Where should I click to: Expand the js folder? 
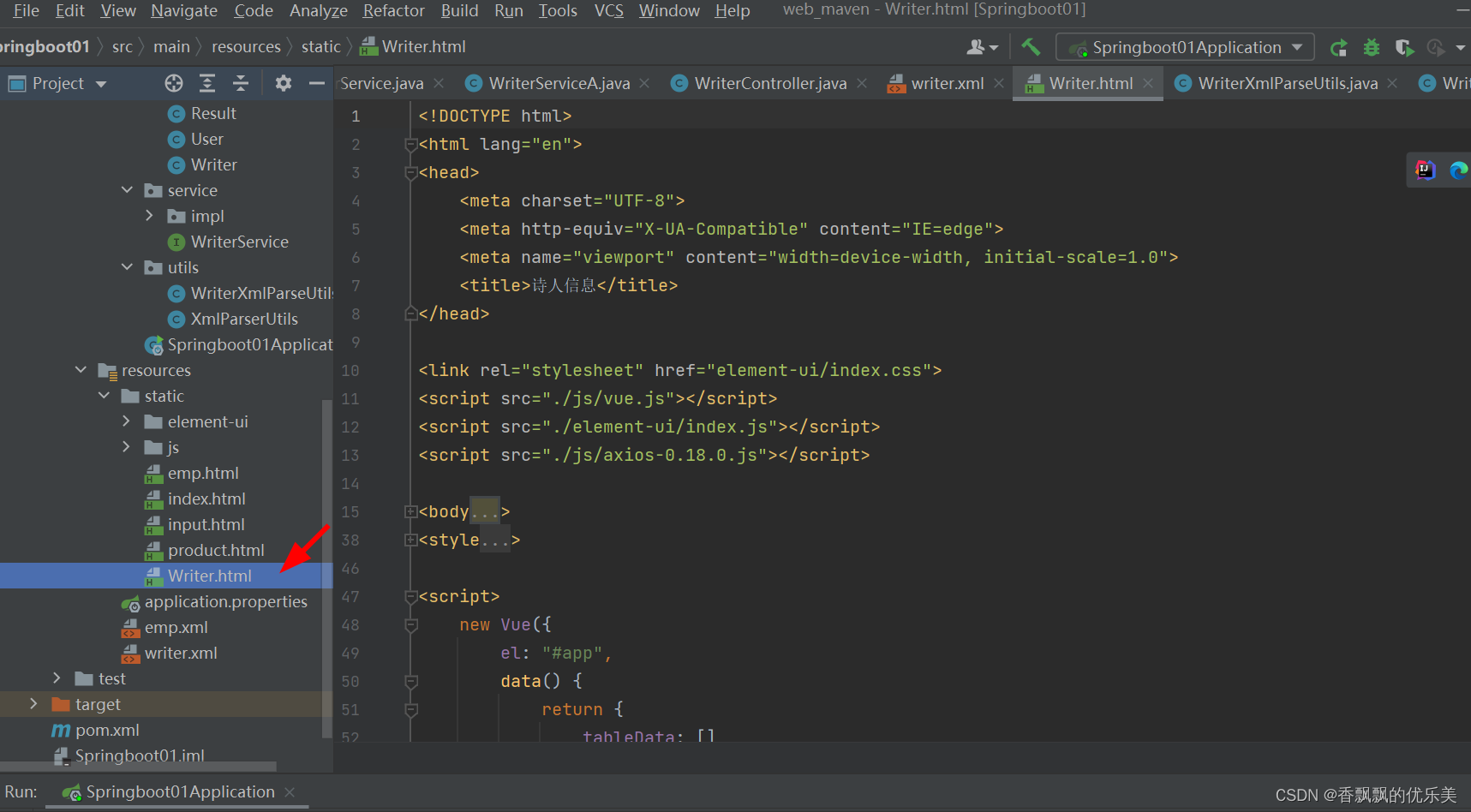pyautogui.click(x=127, y=446)
